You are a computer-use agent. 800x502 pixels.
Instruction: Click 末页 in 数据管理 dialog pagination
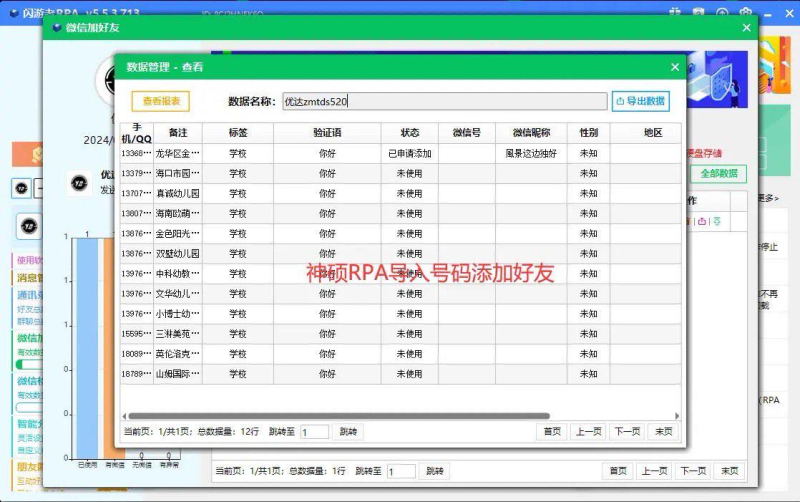pyautogui.click(x=664, y=432)
